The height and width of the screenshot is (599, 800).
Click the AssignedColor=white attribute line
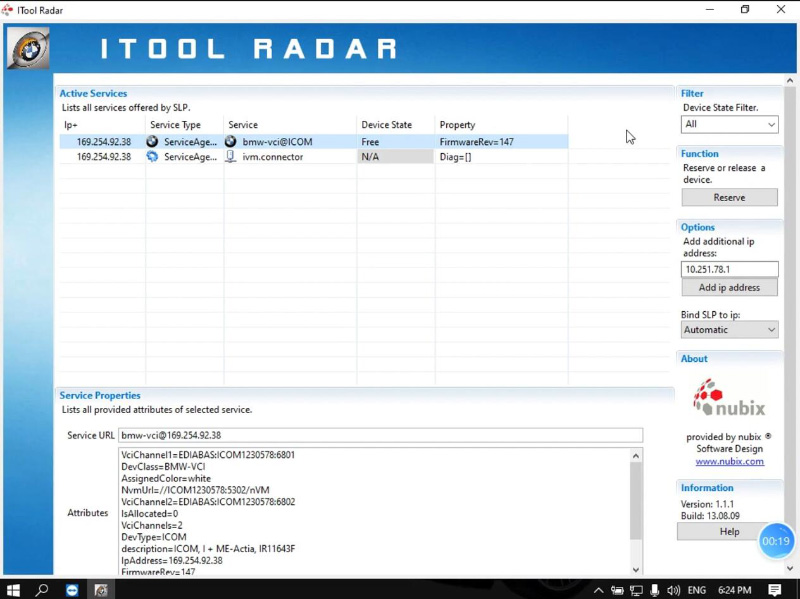pos(166,478)
